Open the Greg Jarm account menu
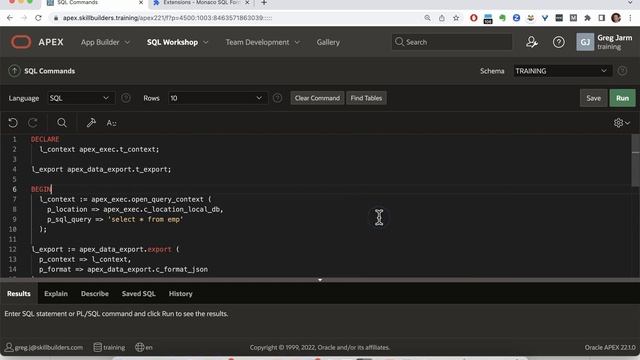640x360 pixels. [604, 42]
